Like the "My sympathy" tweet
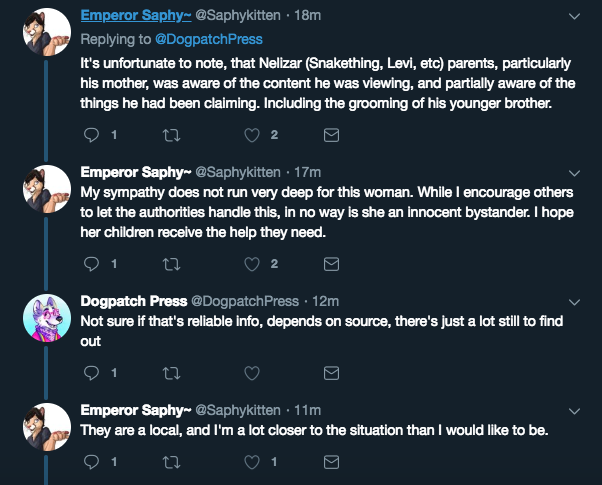This screenshot has height=485, width=602. pyautogui.click(x=252, y=264)
